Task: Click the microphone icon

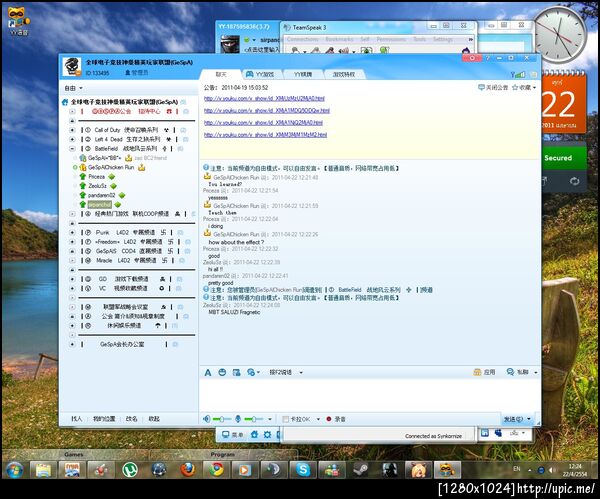Action: [x=238, y=419]
